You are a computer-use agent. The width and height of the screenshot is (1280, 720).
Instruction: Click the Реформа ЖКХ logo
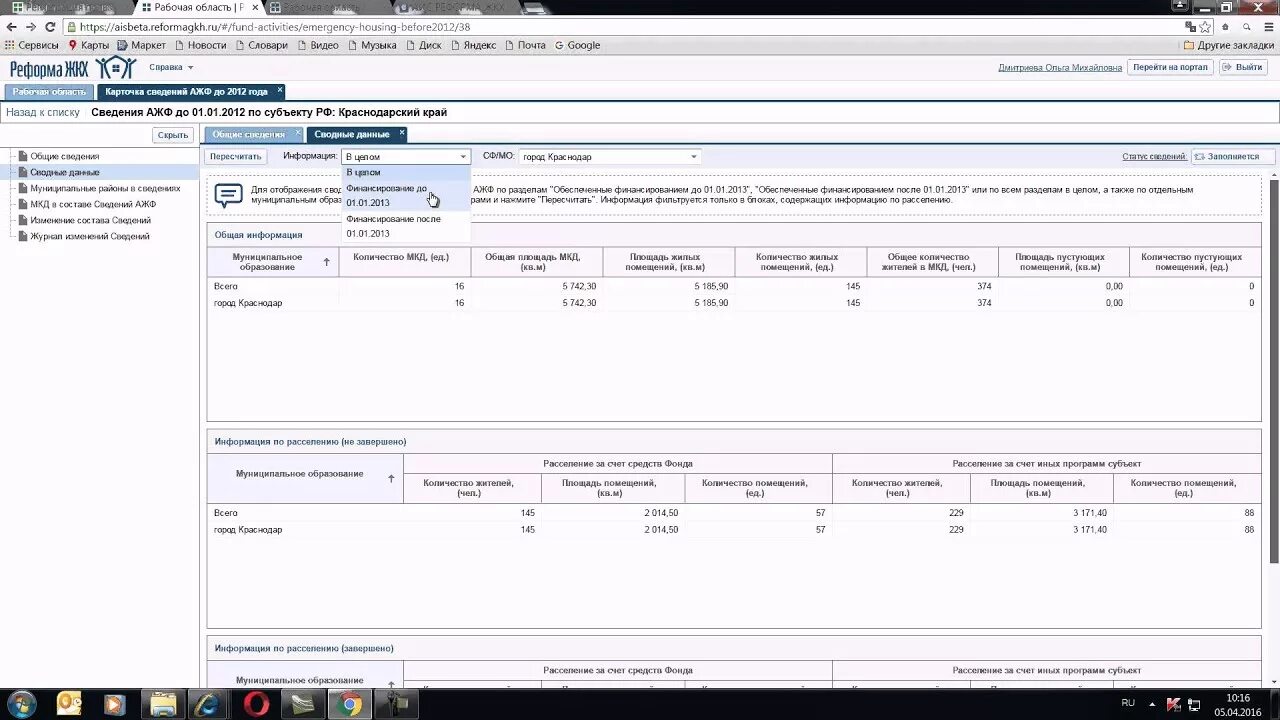click(x=73, y=68)
